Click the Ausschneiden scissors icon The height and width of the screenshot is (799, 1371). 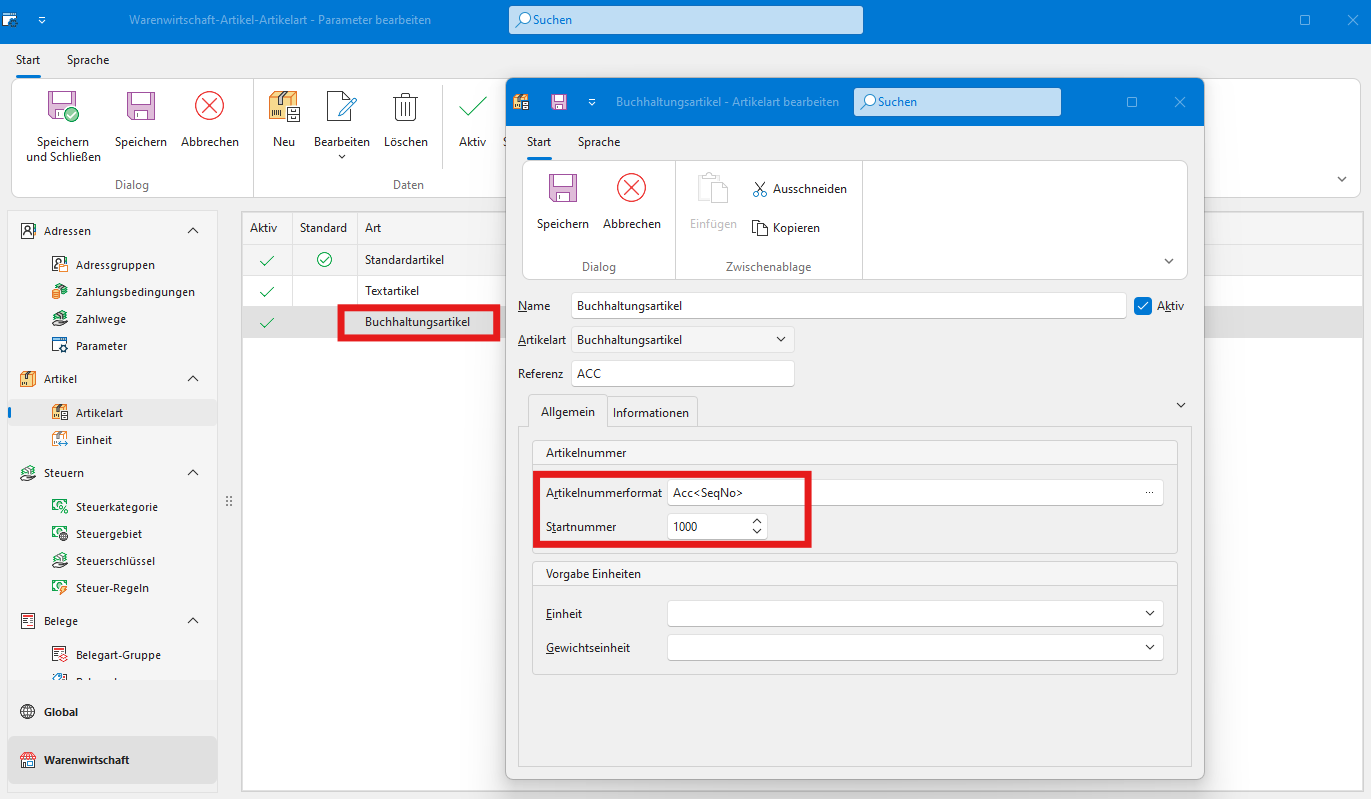[x=760, y=189]
